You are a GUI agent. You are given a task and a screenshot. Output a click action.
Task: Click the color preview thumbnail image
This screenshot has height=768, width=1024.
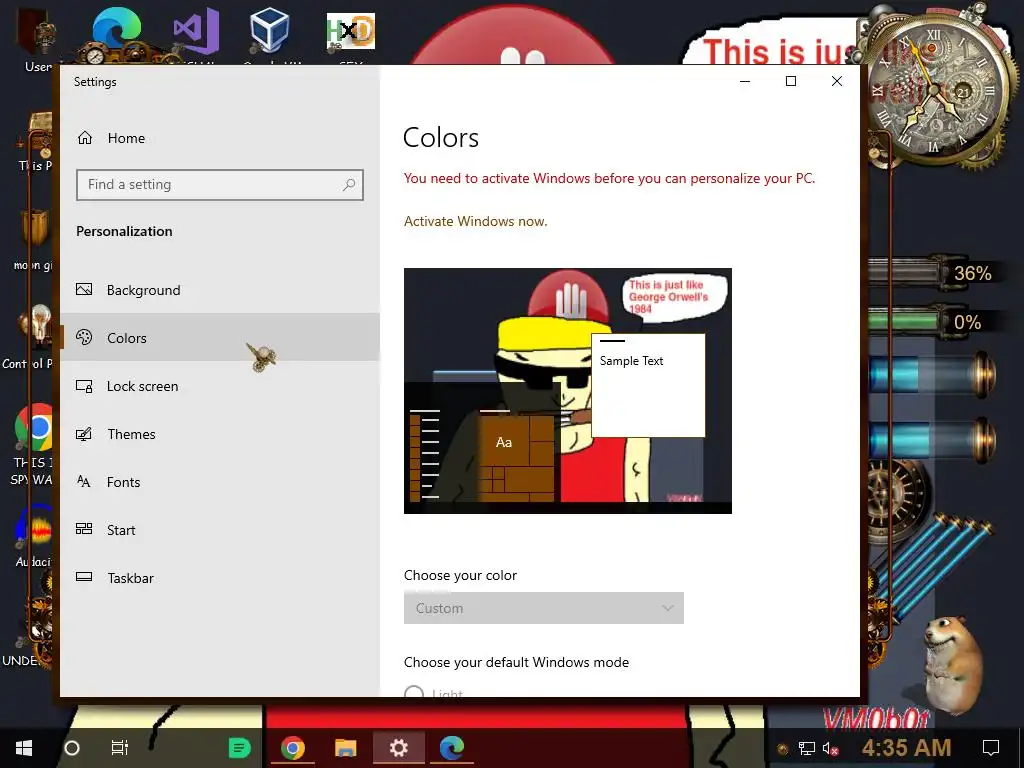coord(568,391)
